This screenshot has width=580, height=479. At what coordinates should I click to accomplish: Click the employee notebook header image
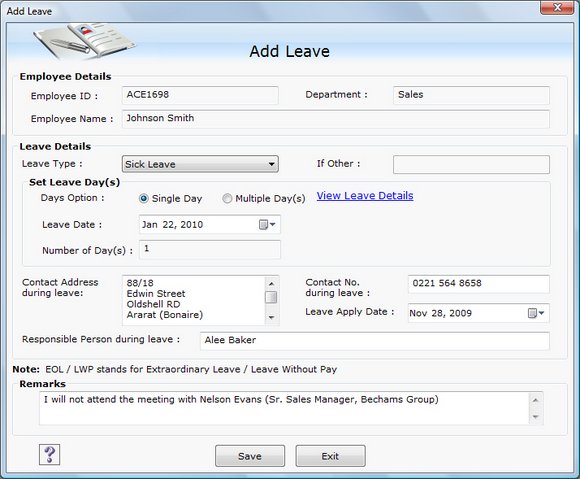85,42
